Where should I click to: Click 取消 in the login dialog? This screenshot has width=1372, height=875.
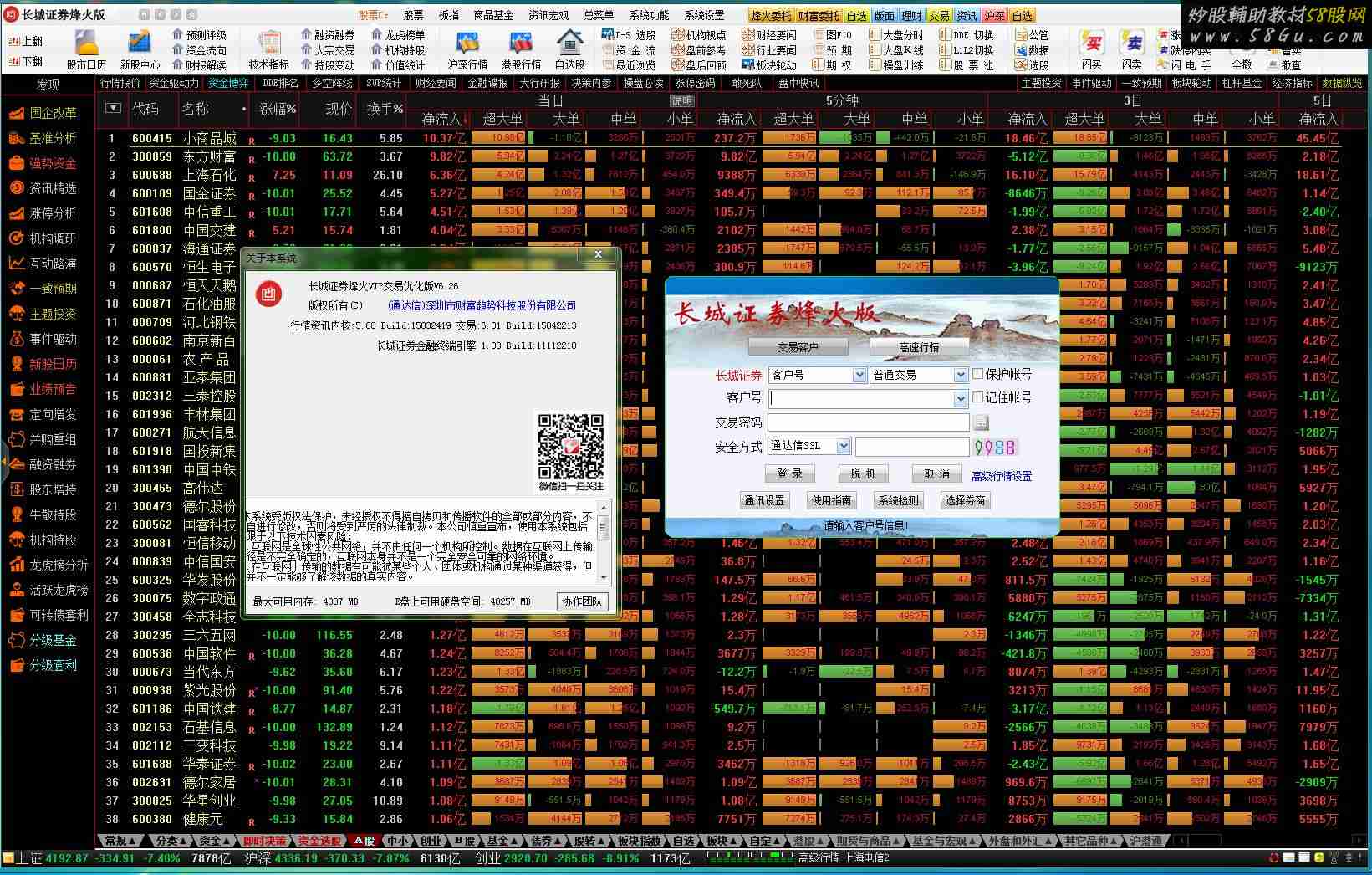(936, 473)
